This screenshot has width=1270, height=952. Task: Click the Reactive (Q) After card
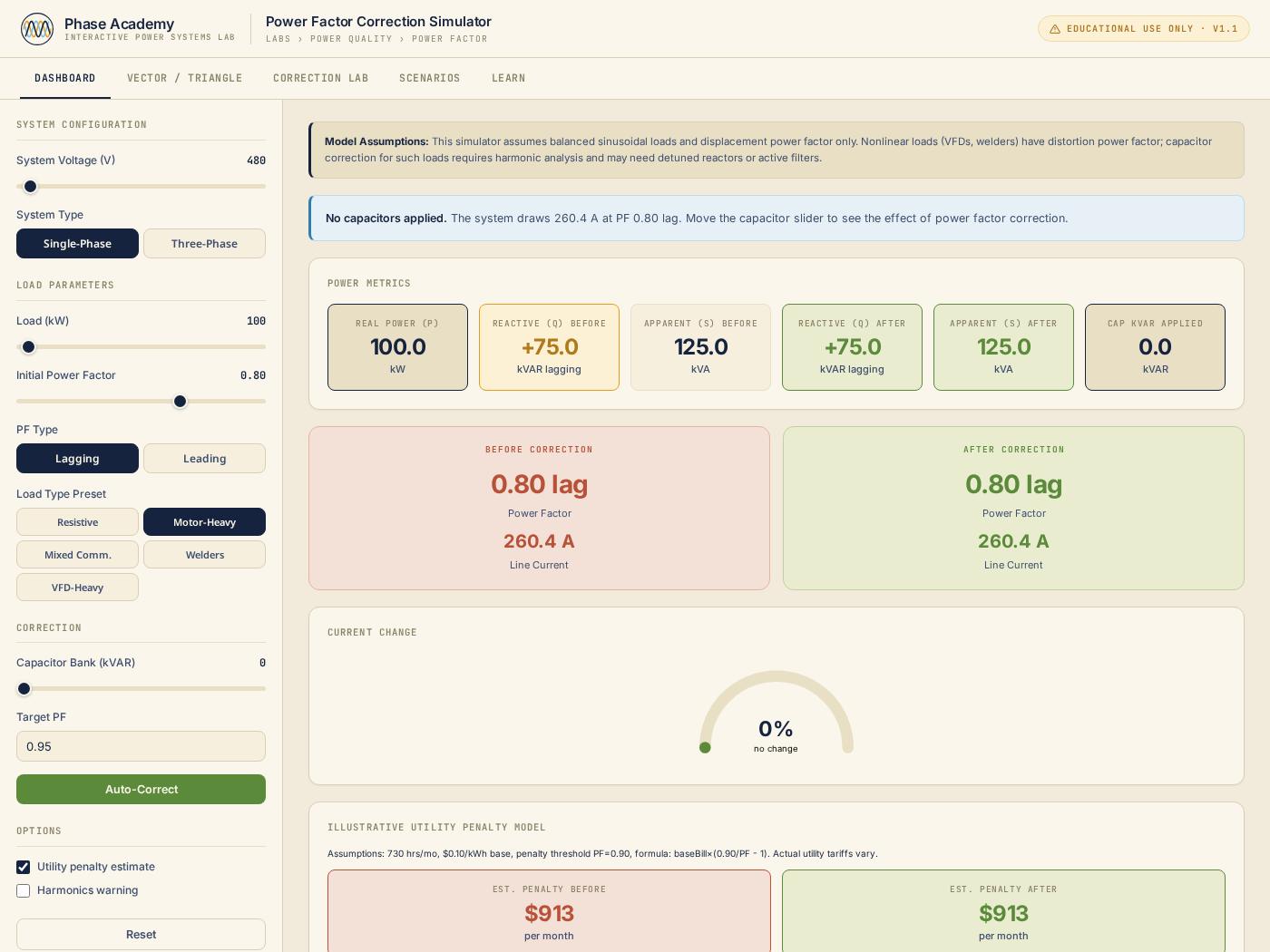852,347
